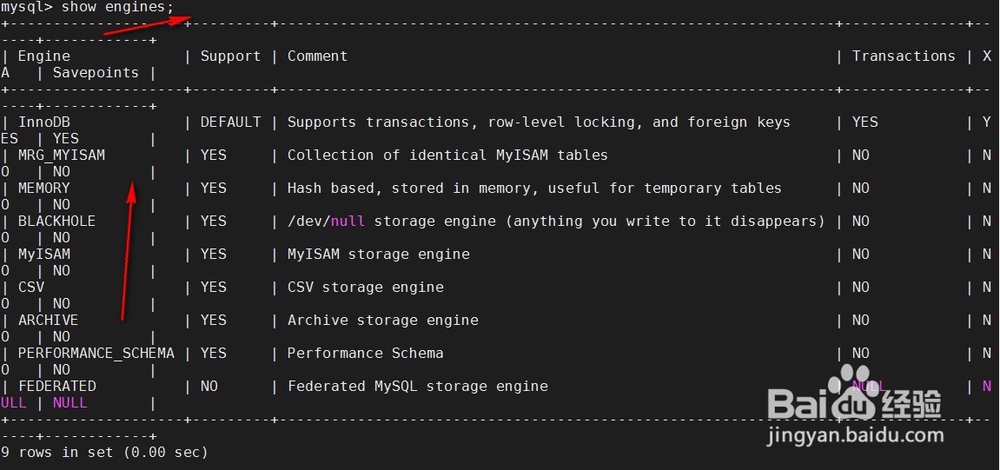Click the DEFAULT support value
The width and height of the screenshot is (1000, 470).
(230, 122)
